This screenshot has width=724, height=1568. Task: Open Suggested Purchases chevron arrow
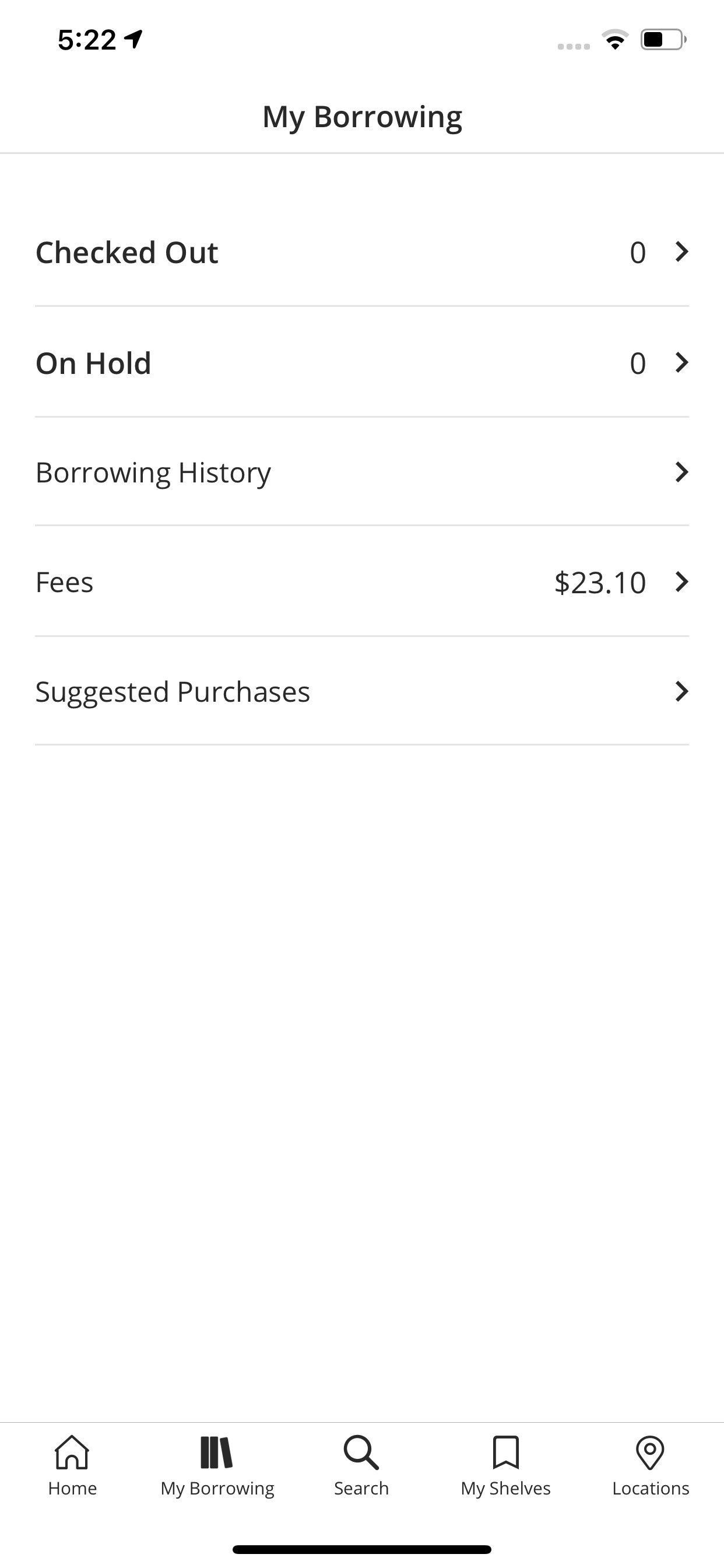(x=682, y=691)
